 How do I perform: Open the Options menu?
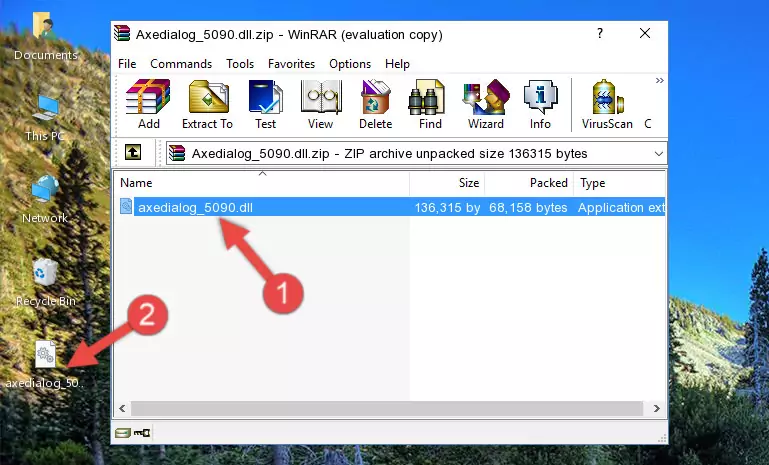tap(350, 64)
